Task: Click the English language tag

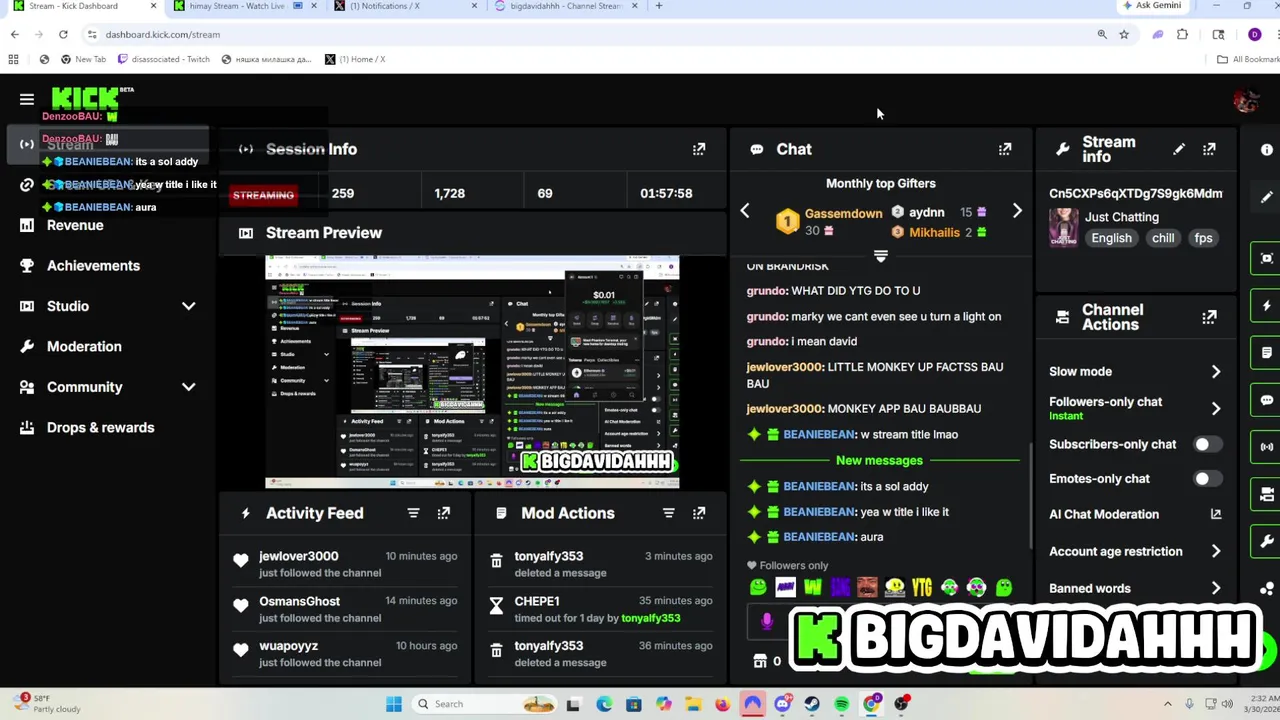Action: [x=1111, y=238]
